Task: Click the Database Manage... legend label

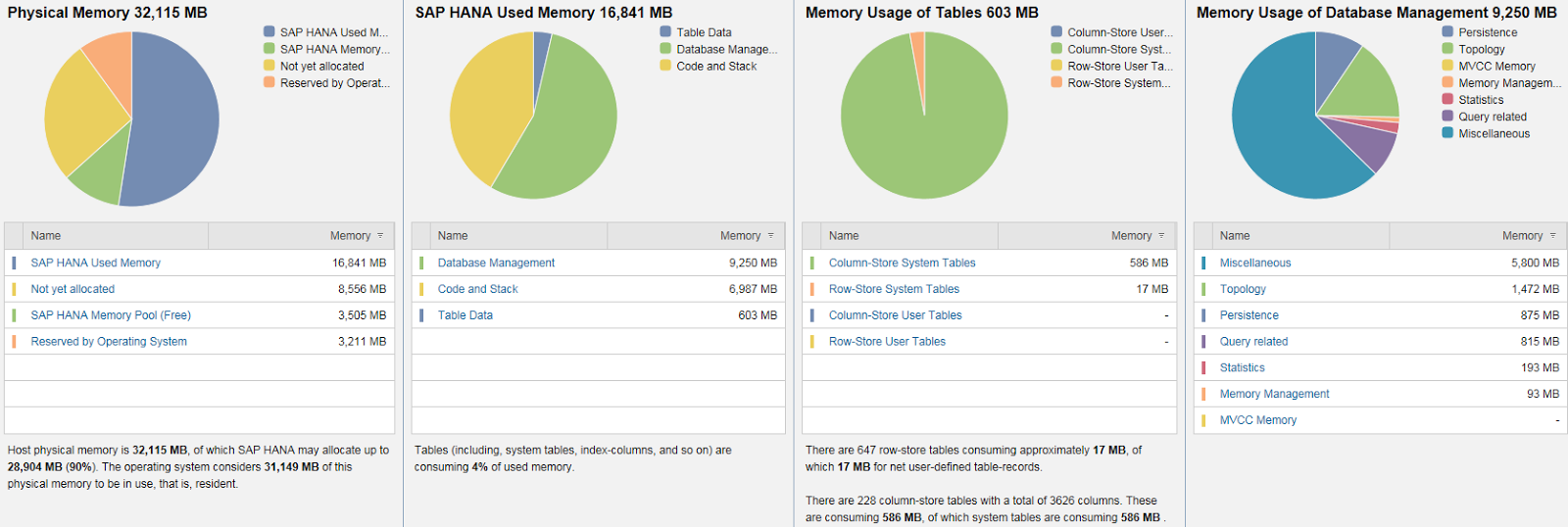Action: point(727,49)
